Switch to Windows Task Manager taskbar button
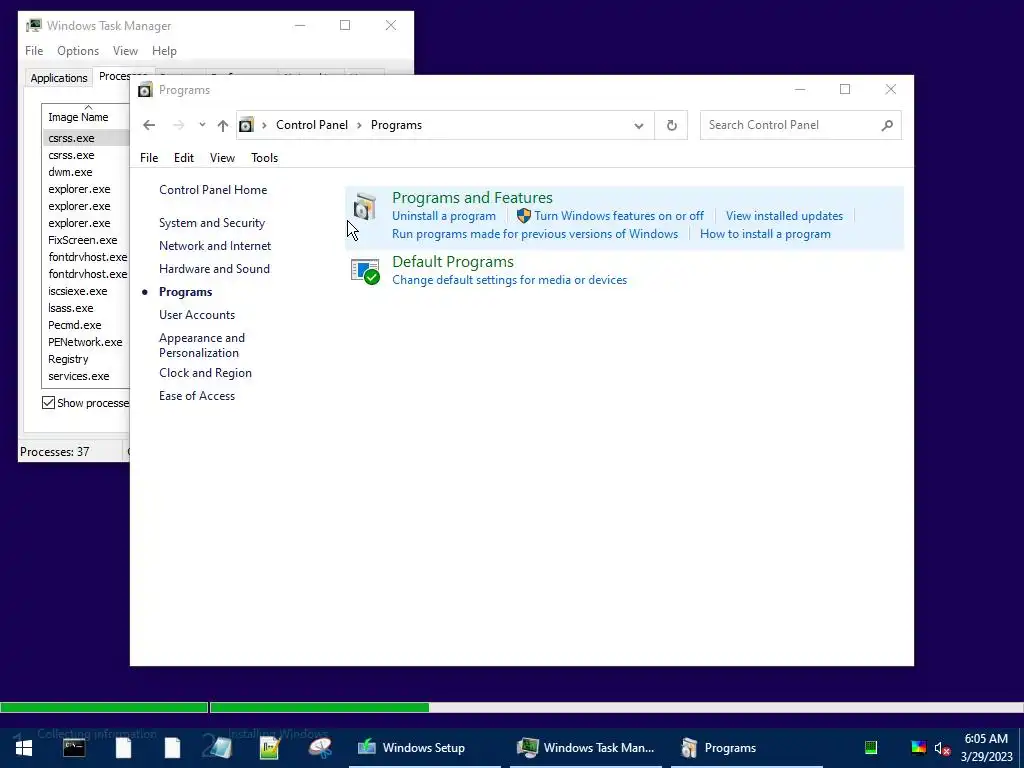 586,748
